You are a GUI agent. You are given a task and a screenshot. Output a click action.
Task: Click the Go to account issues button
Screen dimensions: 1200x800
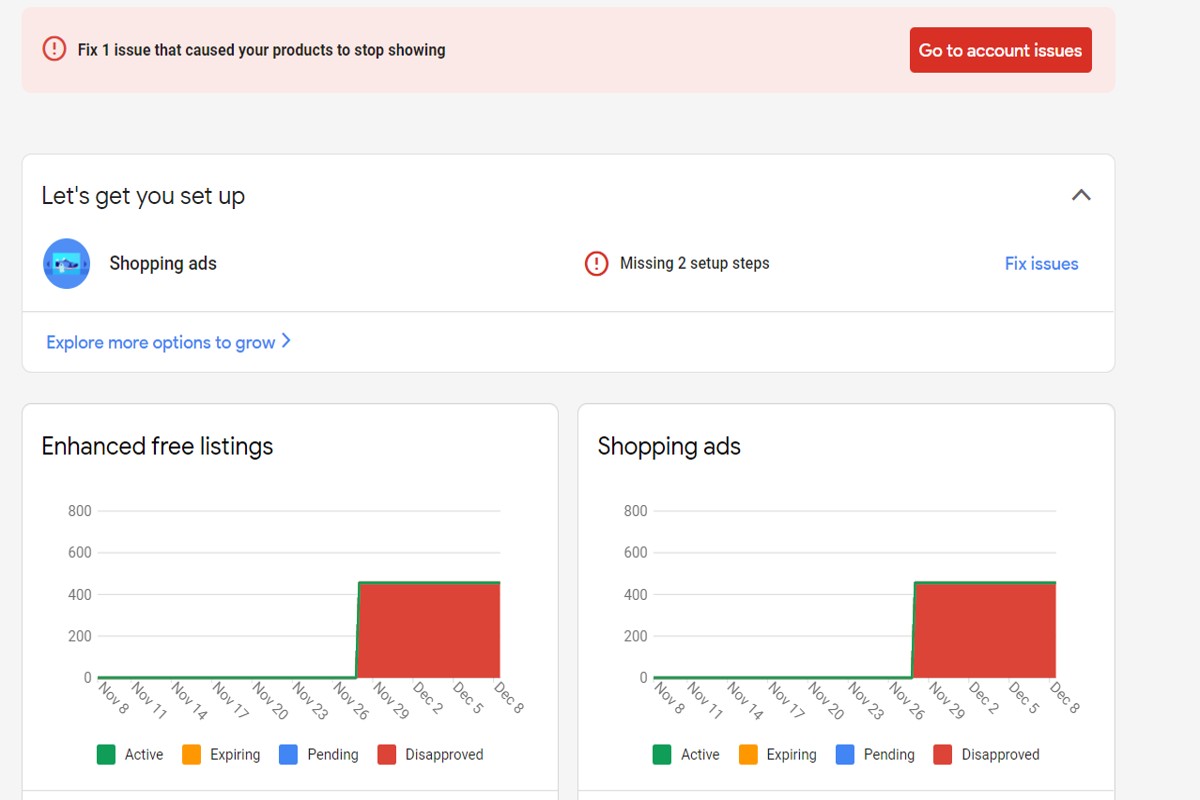tap(1000, 50)
